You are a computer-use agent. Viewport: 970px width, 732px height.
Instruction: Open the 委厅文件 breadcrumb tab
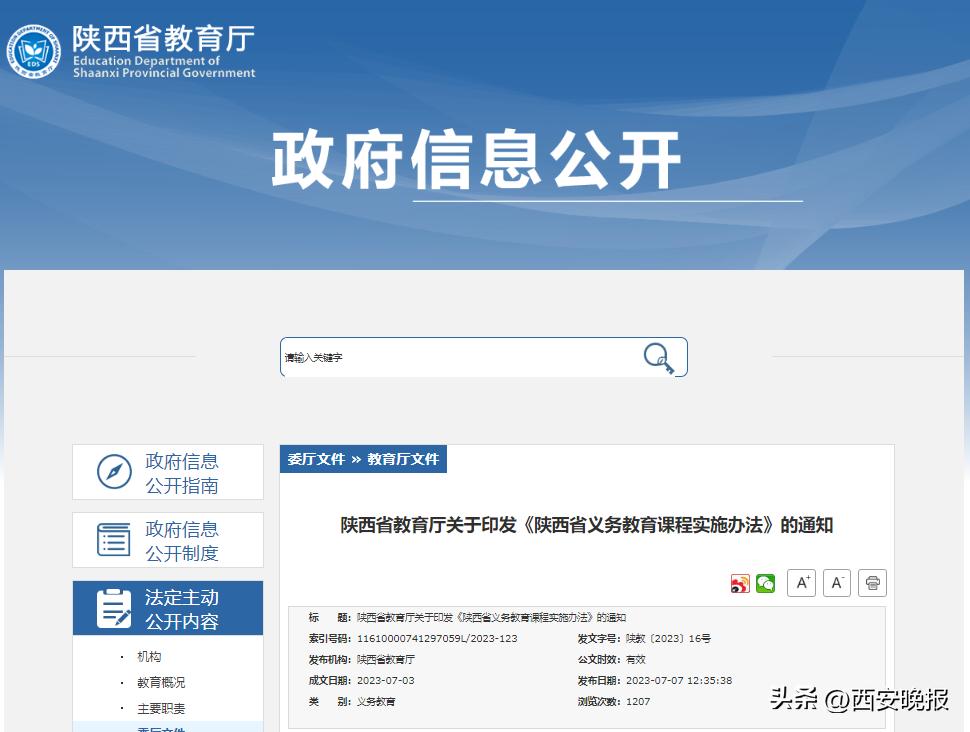coord(316,459)
